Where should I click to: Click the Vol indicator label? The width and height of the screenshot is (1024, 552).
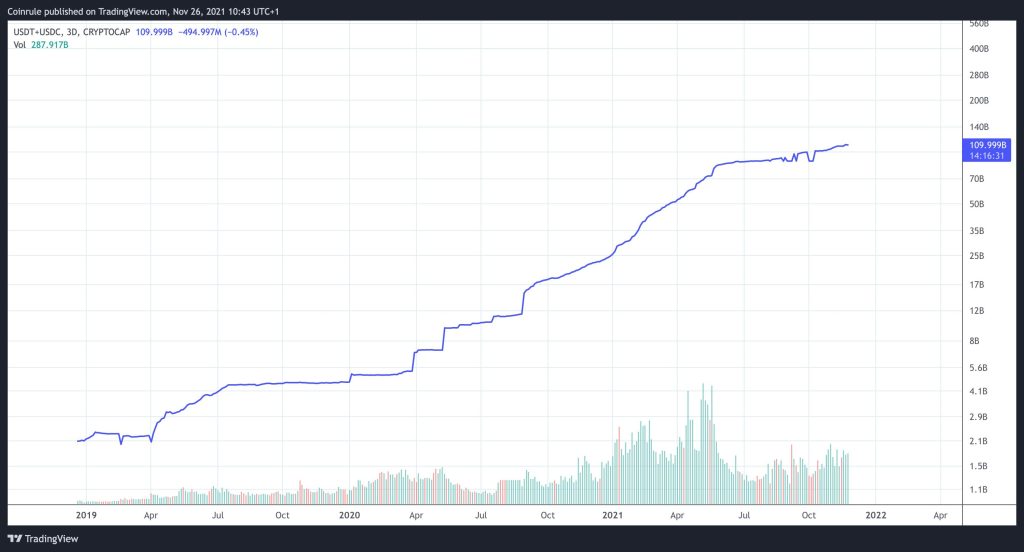click(20, 45)
